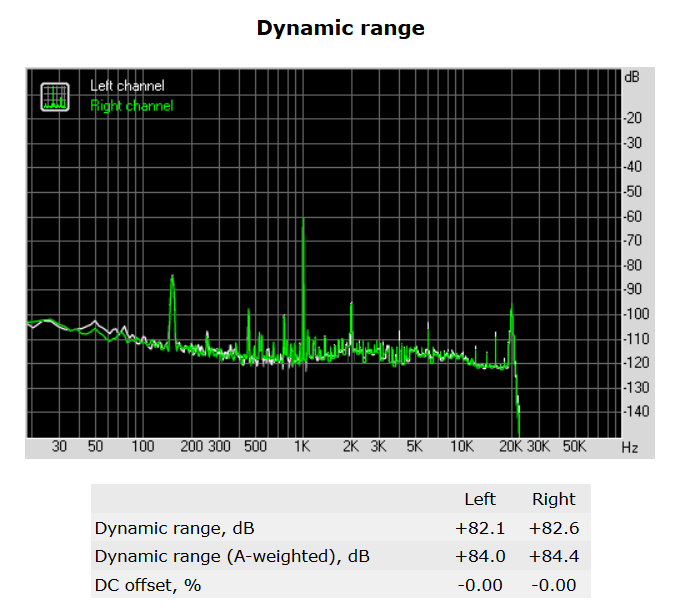Click the 50K frequency axis label
This screenshot has width=677, height=613.
point(574,446)
